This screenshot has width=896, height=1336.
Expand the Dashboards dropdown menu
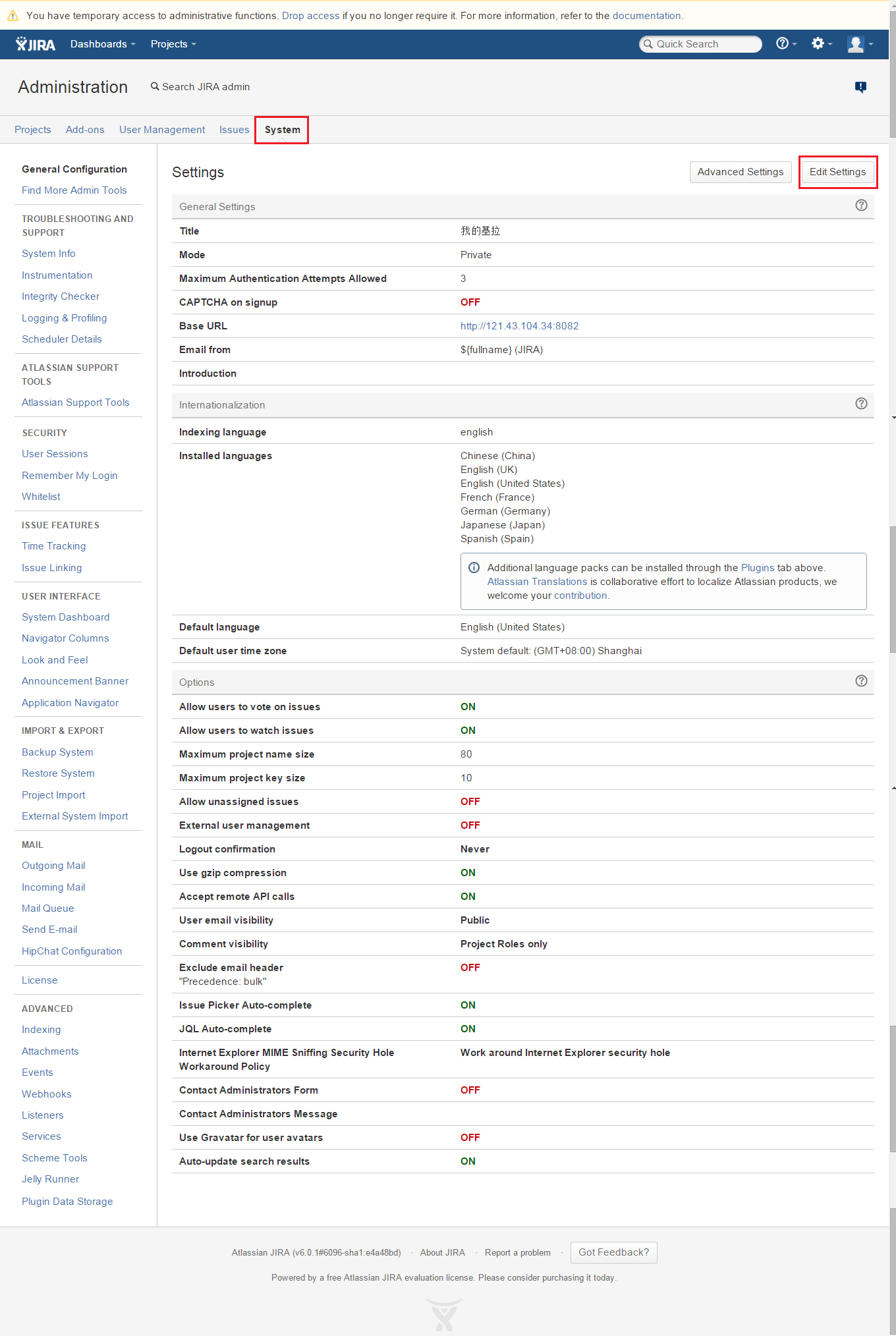pos(103,44)
